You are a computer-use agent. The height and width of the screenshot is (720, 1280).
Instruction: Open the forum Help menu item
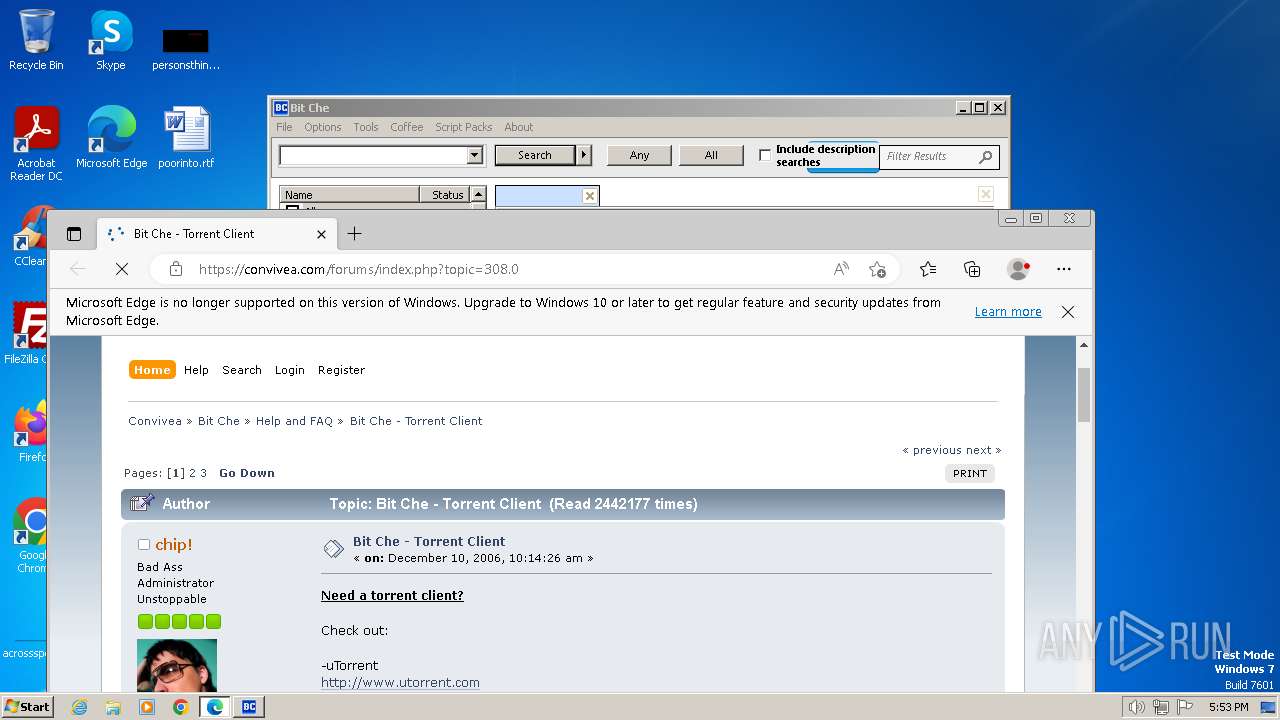point(196,370)
